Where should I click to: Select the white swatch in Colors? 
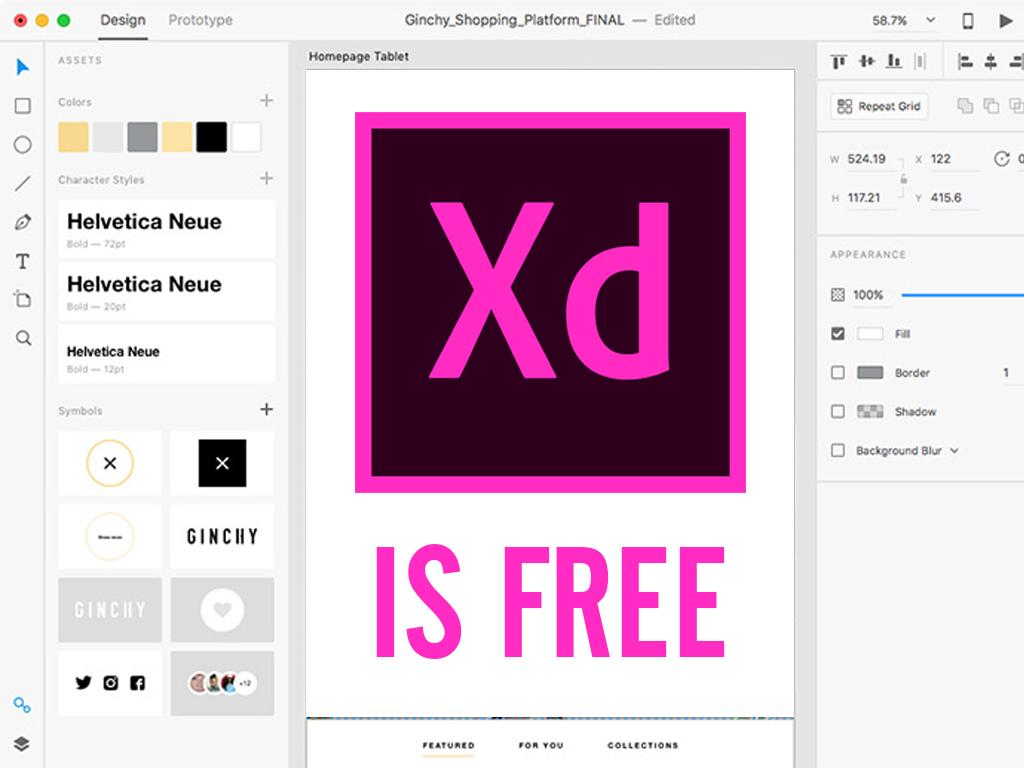click(x=246, y=137)
